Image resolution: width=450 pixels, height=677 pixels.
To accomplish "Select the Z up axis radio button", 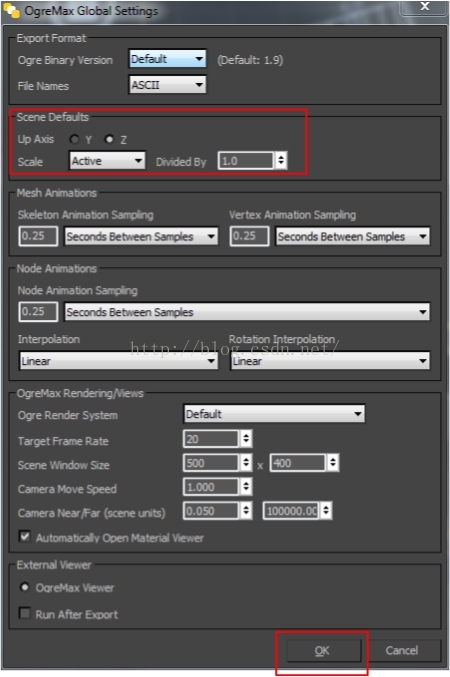I will tap(109, 139).
